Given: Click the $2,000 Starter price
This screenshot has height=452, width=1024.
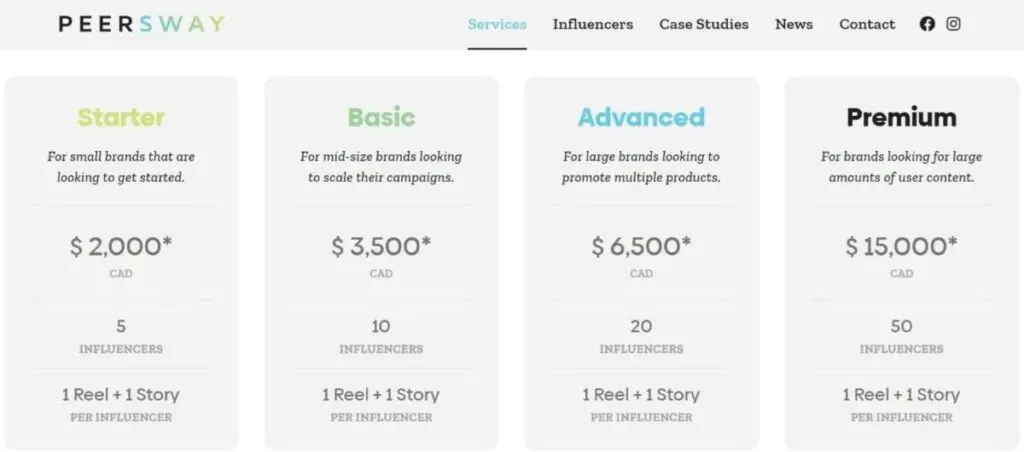Looking at the screenshot, I should click(x=121, y=246).
